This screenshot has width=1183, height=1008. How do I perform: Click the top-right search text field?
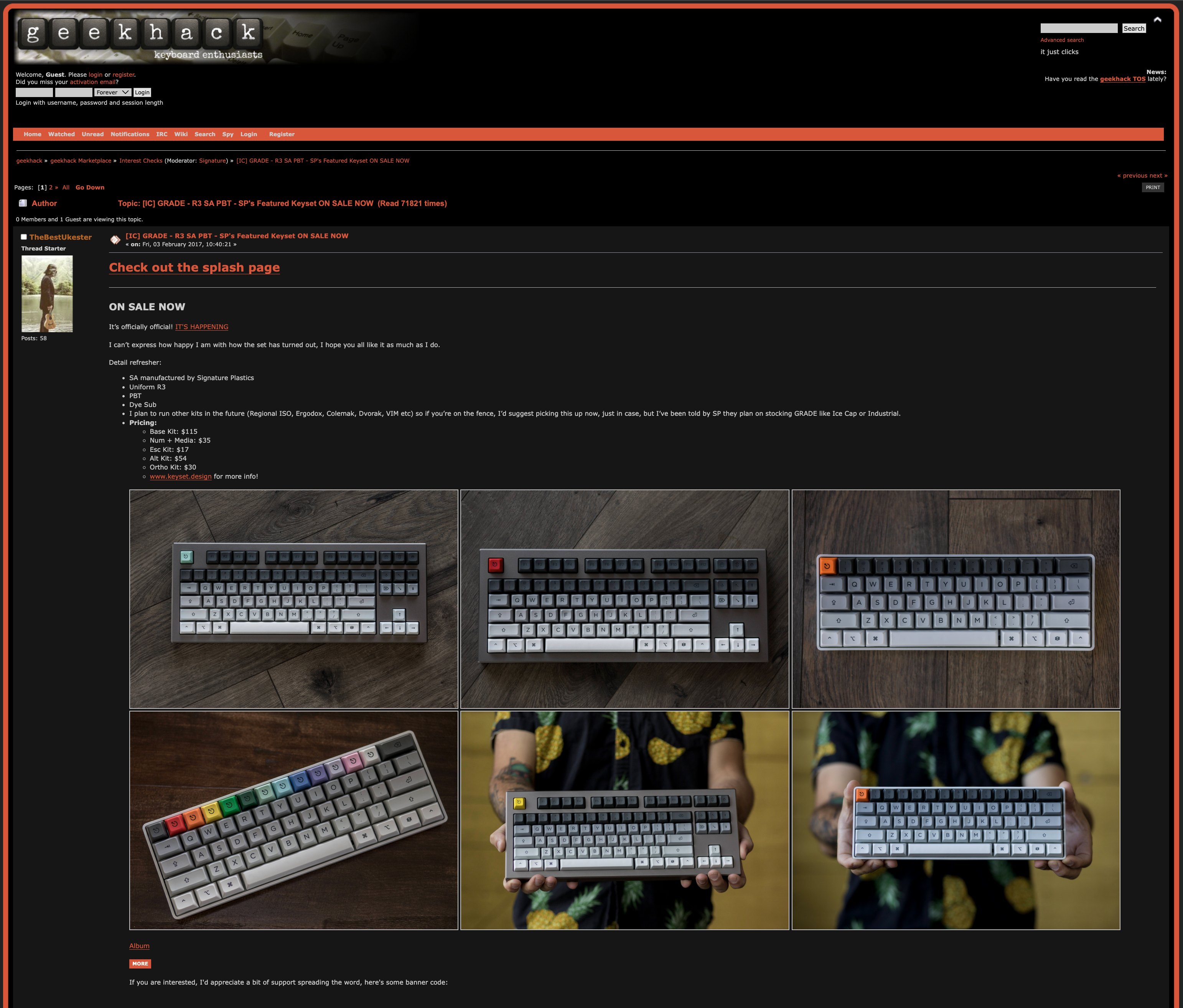click(1079, 28)
